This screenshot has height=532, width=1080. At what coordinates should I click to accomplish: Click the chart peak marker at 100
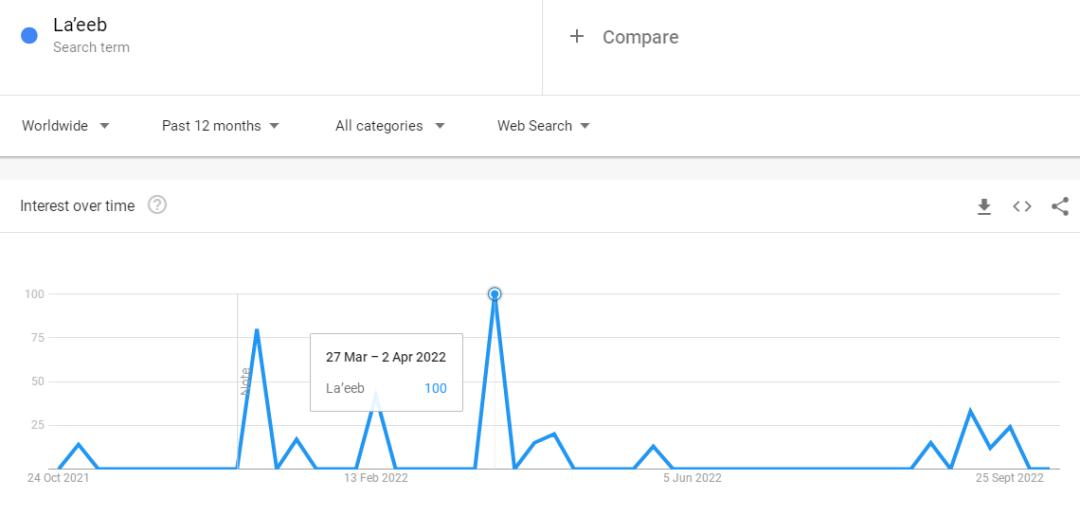494,294
